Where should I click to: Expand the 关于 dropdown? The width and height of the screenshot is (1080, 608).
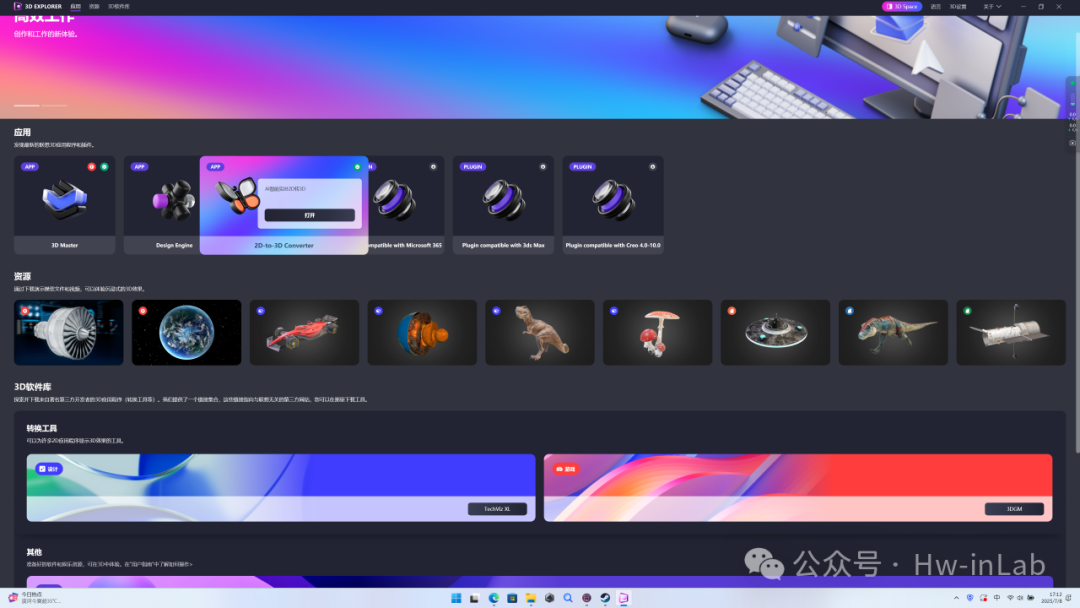pyautogui.click(x=992, y=6)
